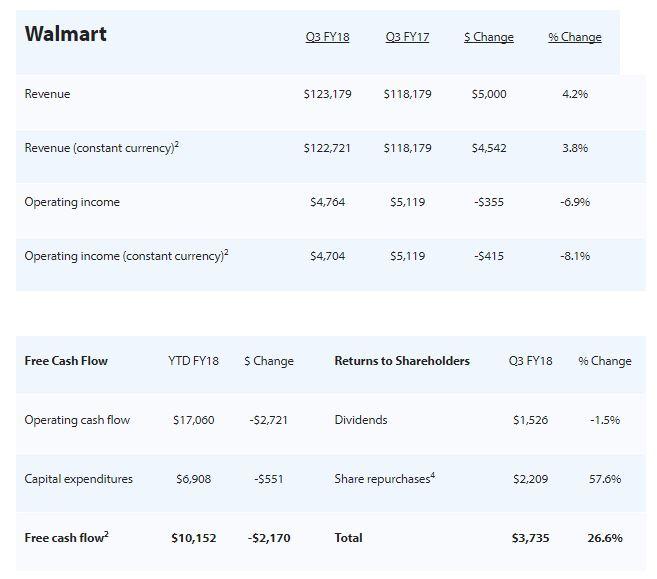Select the bold Free cash flow label

[67, 537]
